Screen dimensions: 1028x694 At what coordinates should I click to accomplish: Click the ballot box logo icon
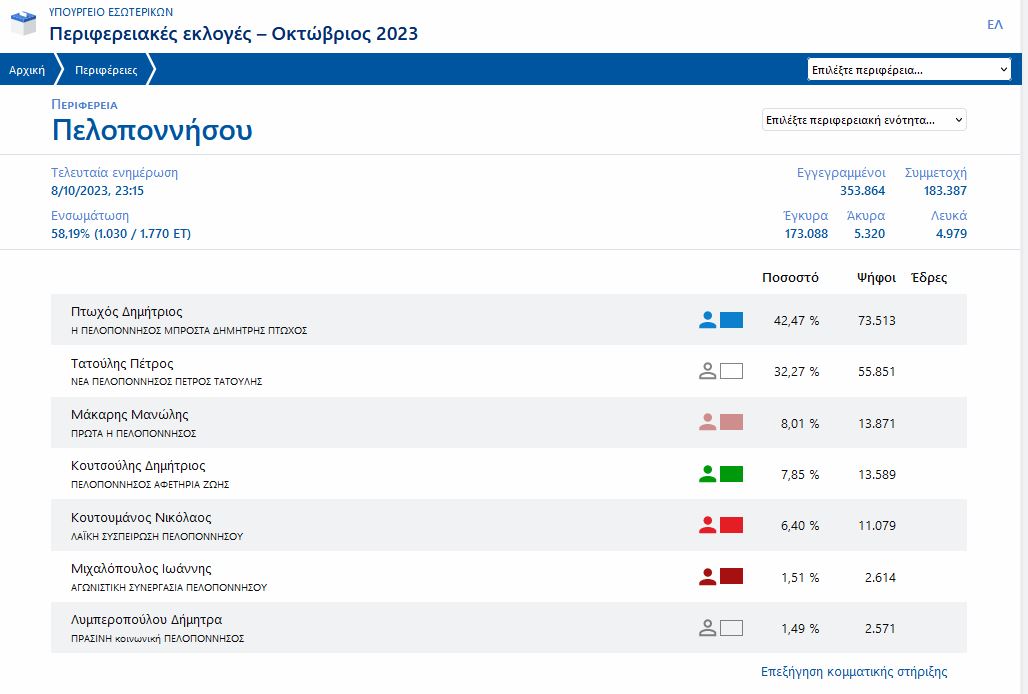24,24
